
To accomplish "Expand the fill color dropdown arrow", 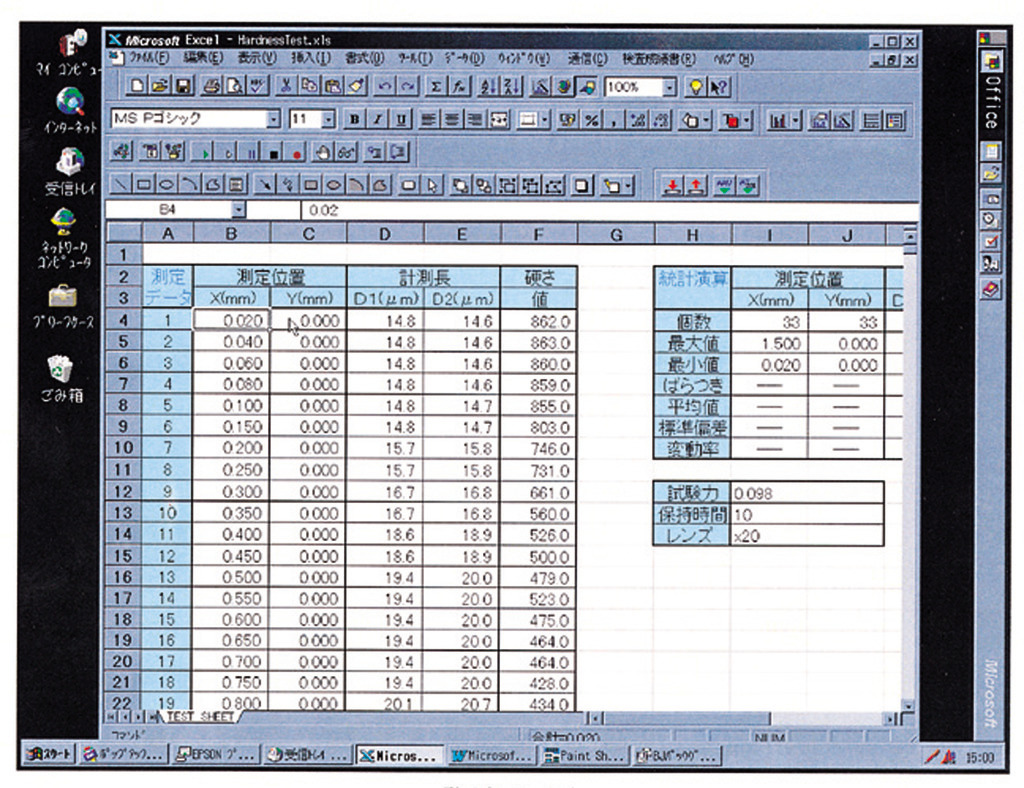I will [x=707, y=120].
